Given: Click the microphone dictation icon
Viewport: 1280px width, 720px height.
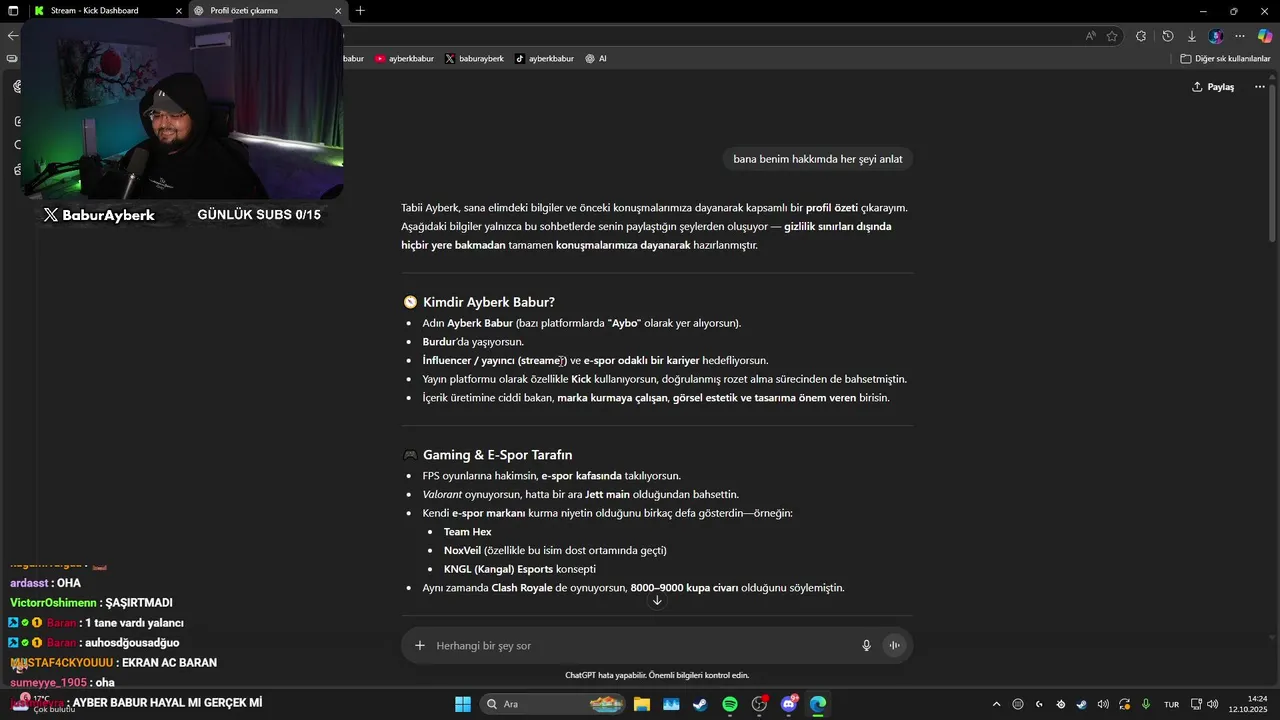Looking at the screenshot, I should (x=866, y=646).
